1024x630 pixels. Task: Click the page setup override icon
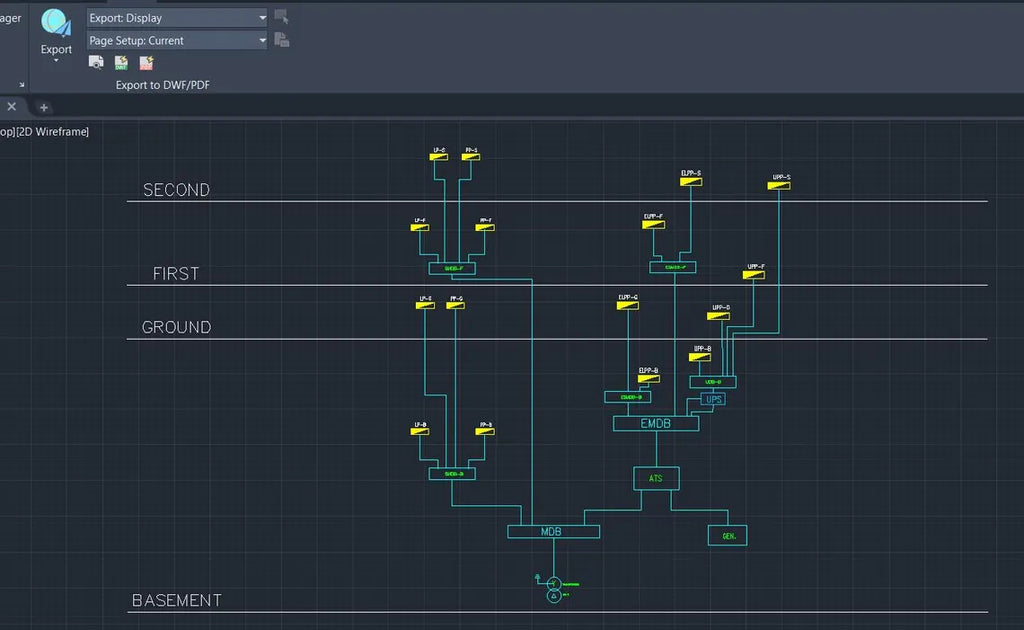[281, 40]
